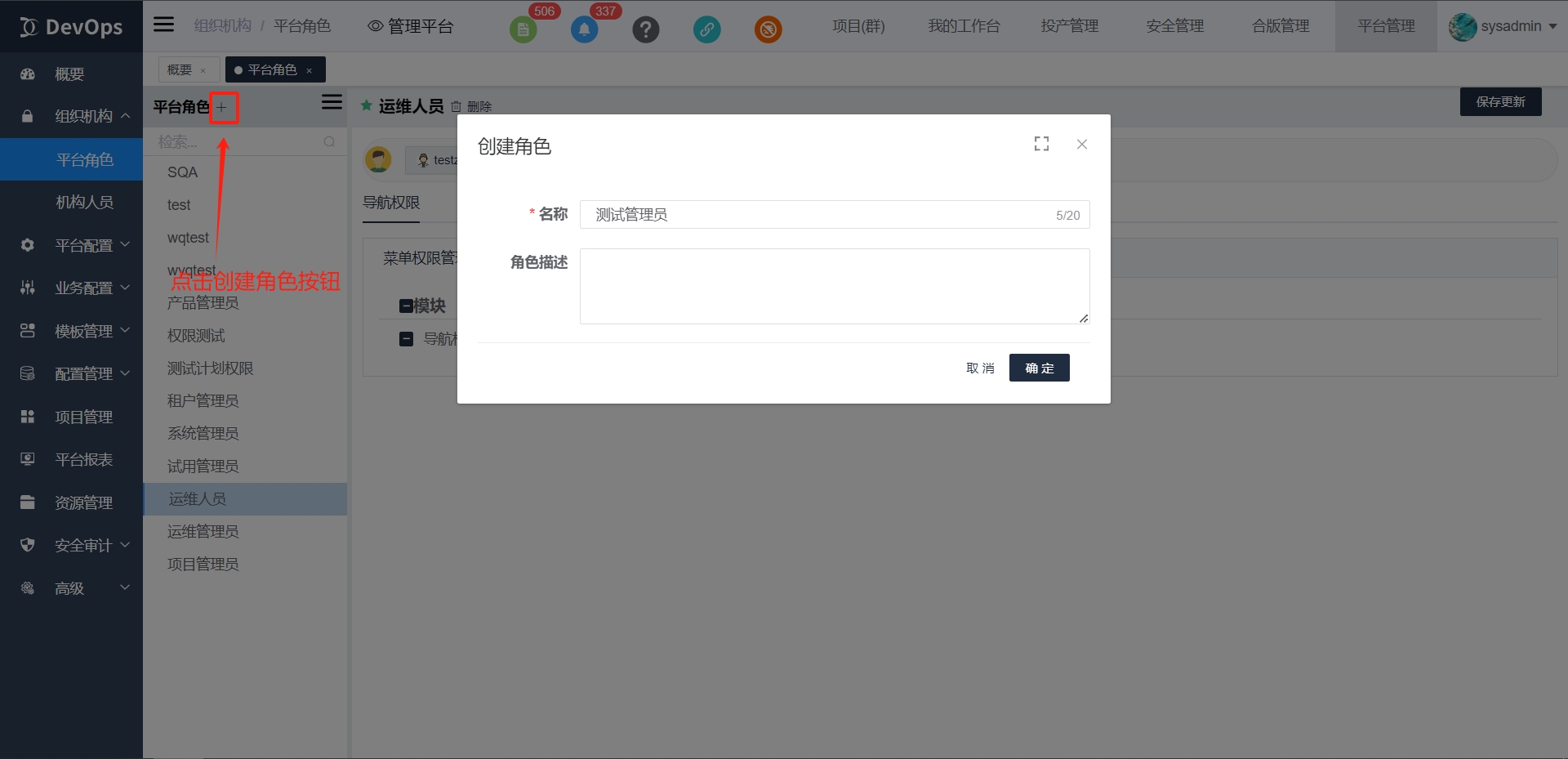The width and height of the screenshot is (1568, 759).
Task: Toggle the 导航 row checkbox
Action: 406,338
